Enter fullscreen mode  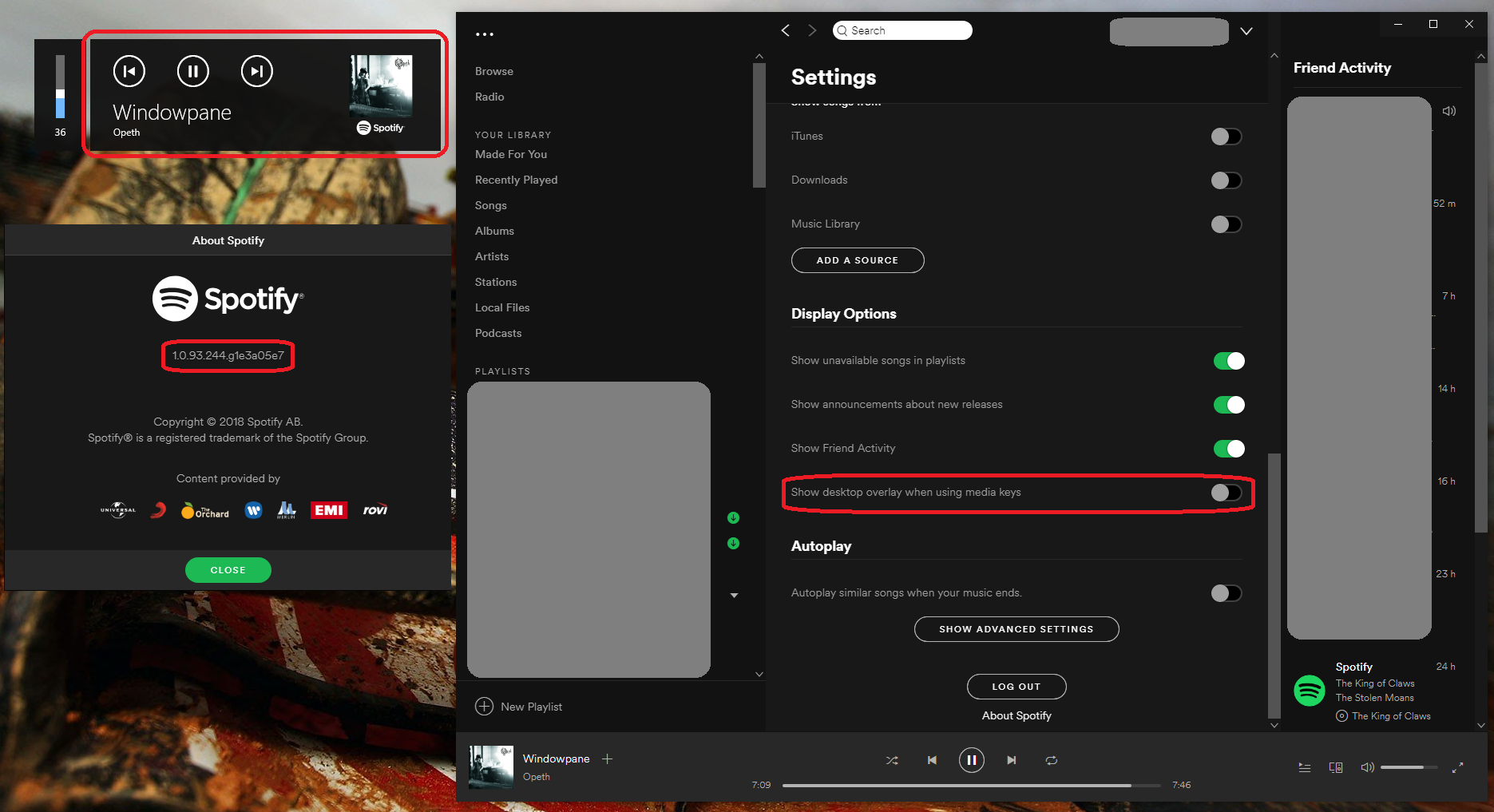click(x=1458, y=767)
